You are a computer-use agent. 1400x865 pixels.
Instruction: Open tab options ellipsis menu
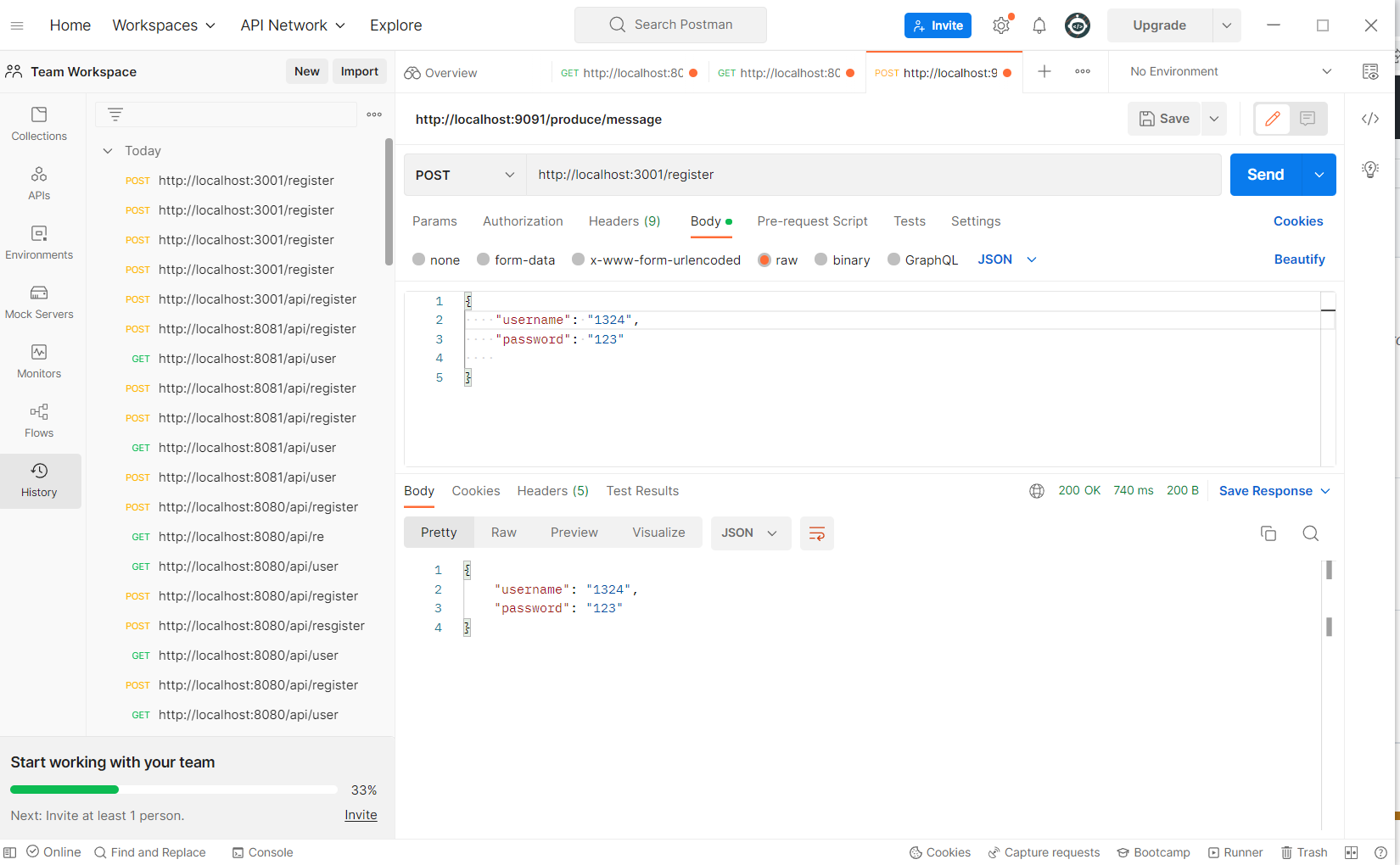1083,72
